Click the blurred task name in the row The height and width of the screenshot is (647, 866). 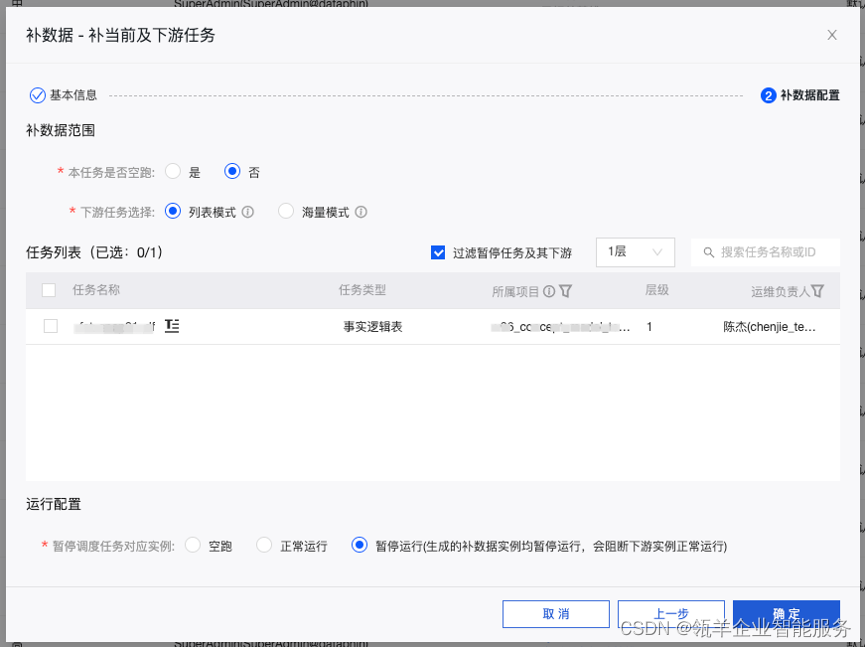[115, 327]
